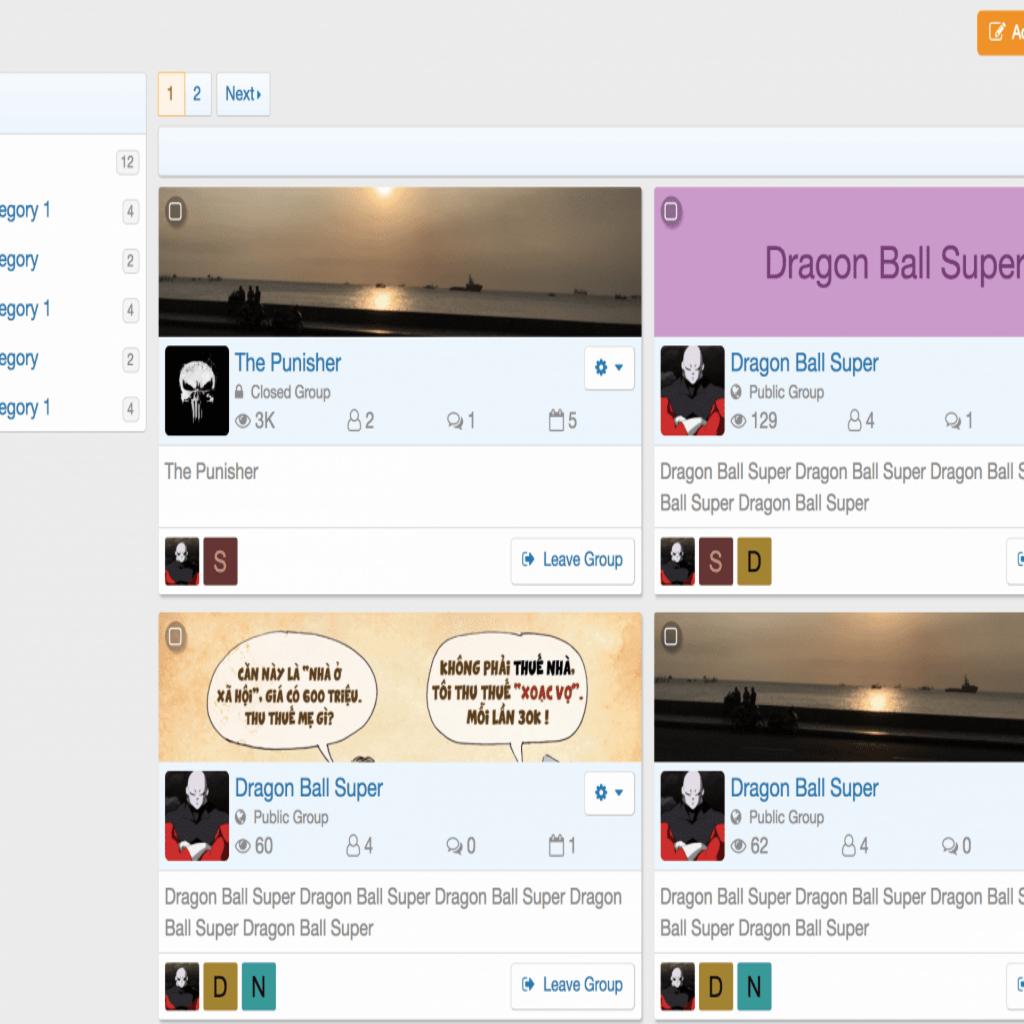
Task: Click the eye views icon showing 129
Action: click(739, 421)
